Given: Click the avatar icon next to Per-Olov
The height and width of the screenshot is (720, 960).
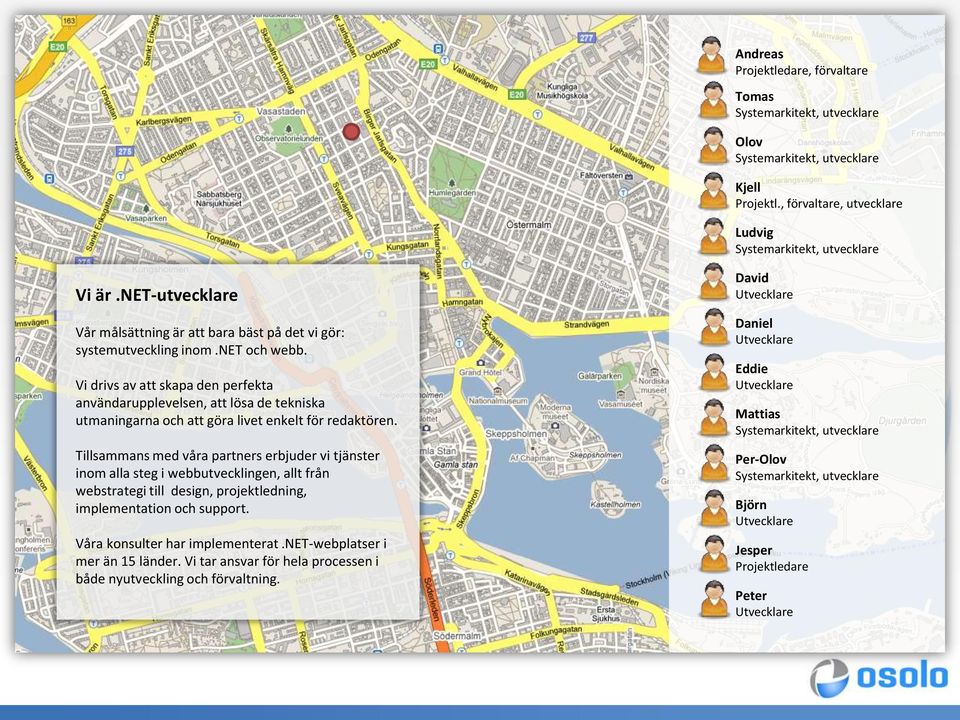Looking at the screenshot, I should [x=713, y=463].
